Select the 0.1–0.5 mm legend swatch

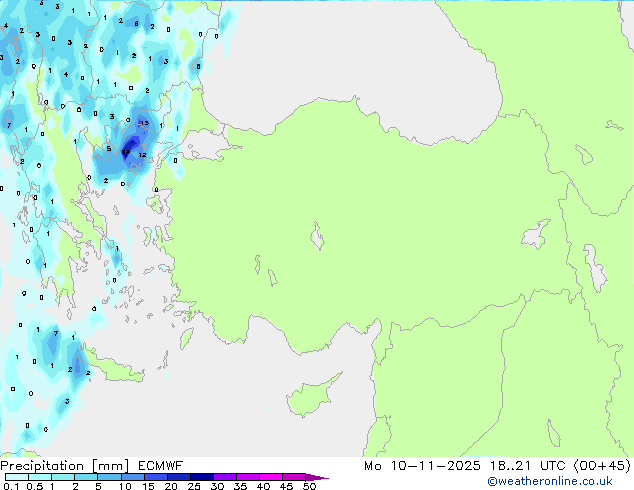[17, 477]
